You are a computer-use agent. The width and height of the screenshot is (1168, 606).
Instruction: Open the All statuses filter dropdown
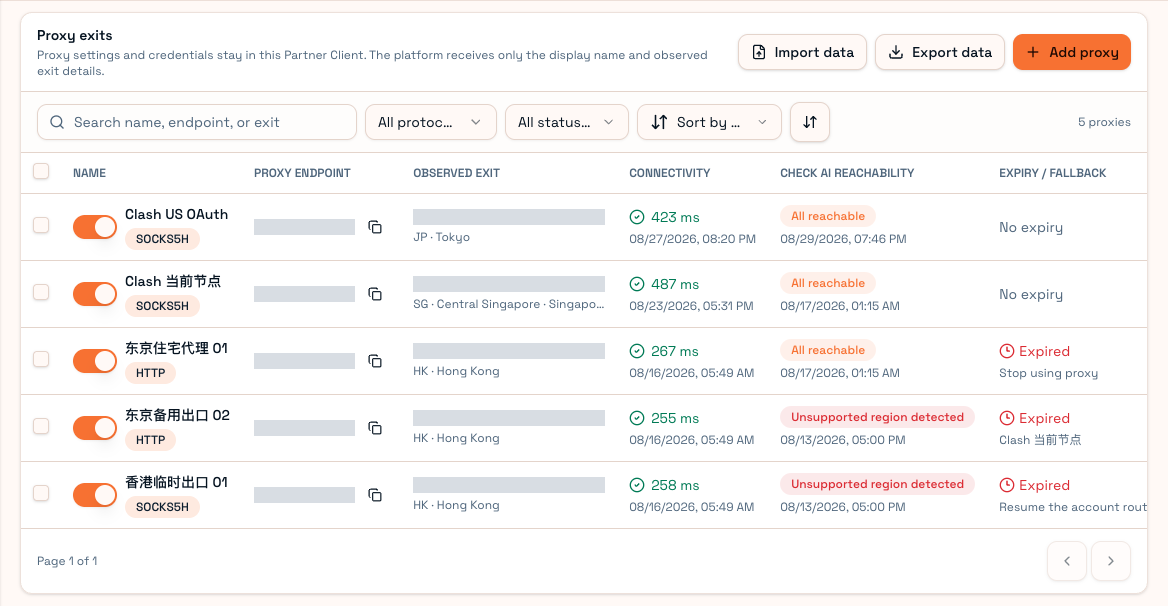pos(567,122)
